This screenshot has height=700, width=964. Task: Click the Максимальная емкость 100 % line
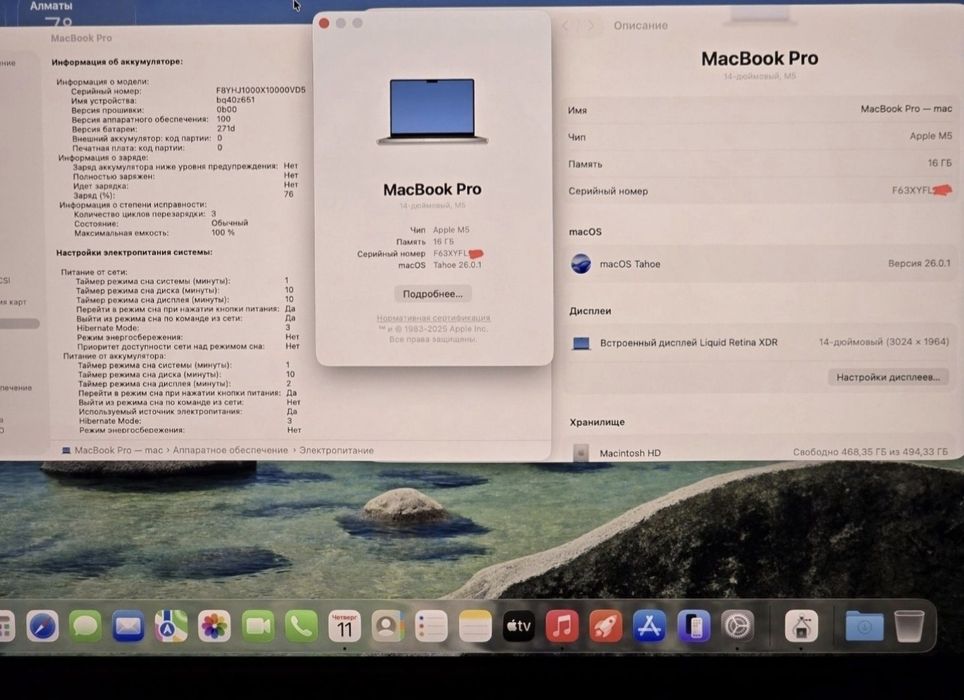point(154,233)
